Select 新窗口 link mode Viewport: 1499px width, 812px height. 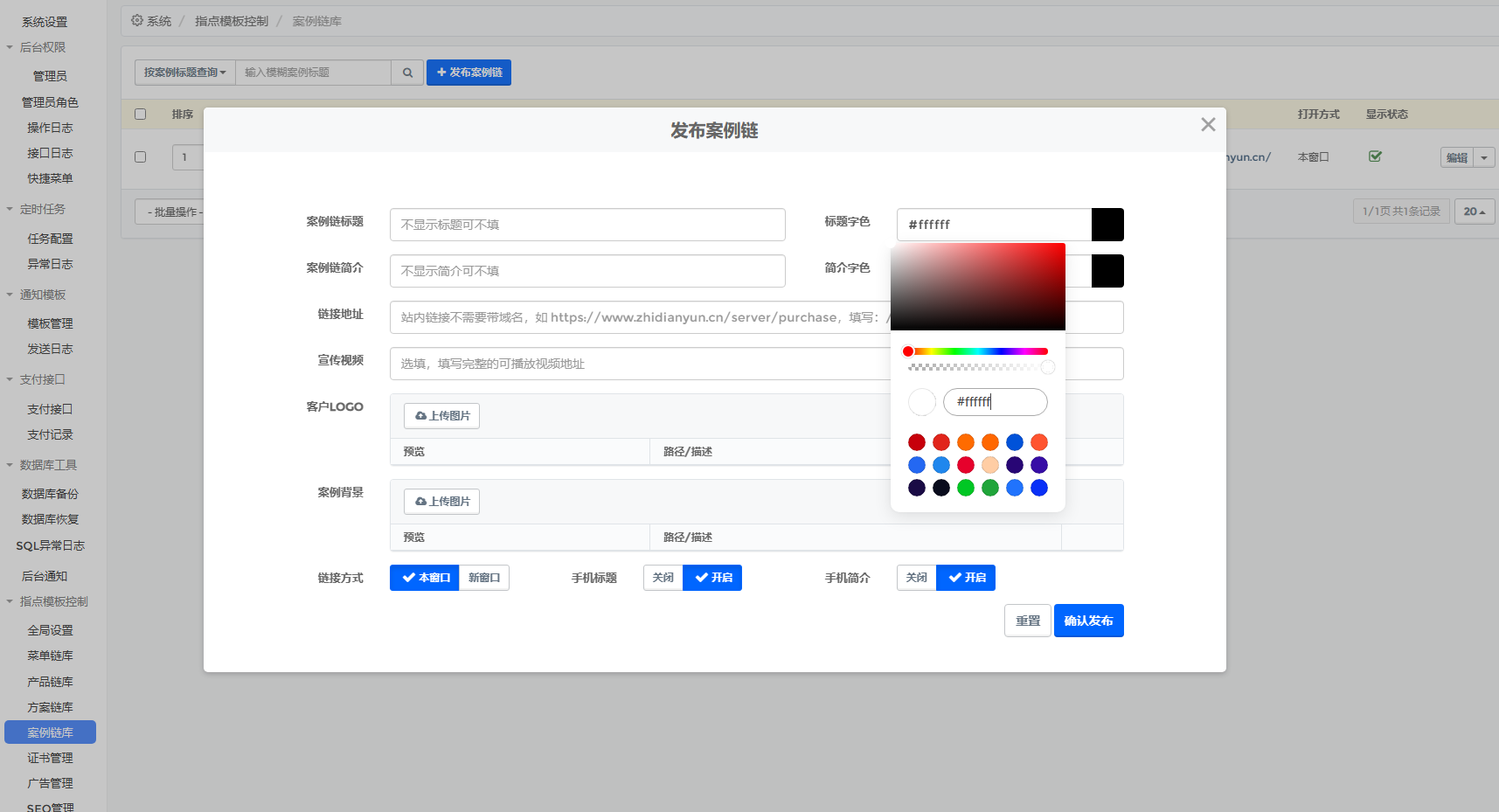(484, 578)
